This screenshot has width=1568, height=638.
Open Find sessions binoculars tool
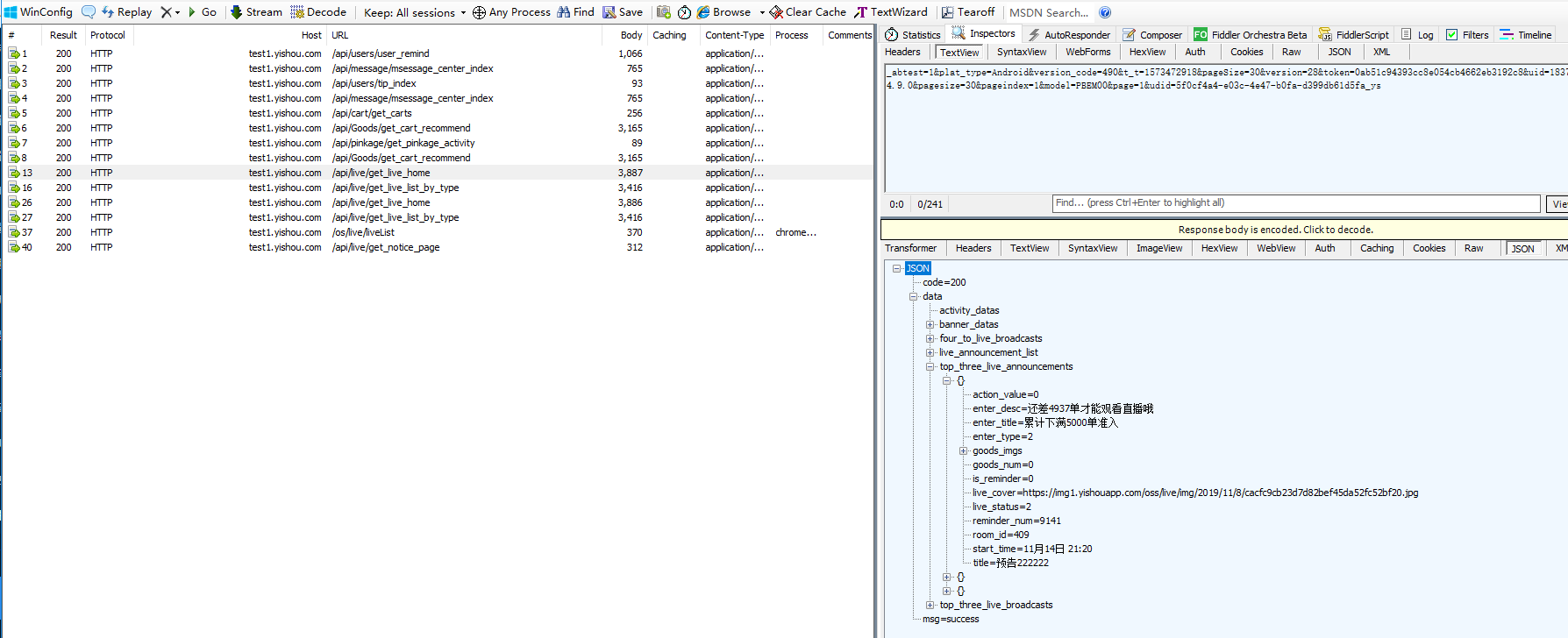tap(575, 12)
